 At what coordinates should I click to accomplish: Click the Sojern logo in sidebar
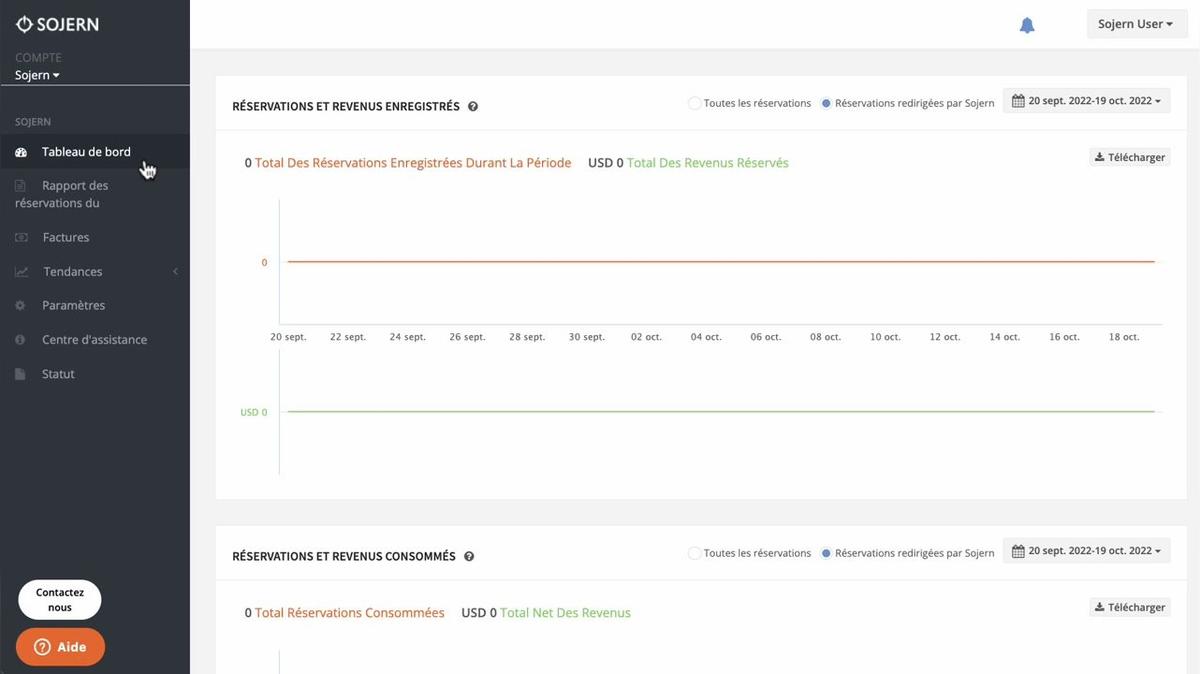pos(57,24)
